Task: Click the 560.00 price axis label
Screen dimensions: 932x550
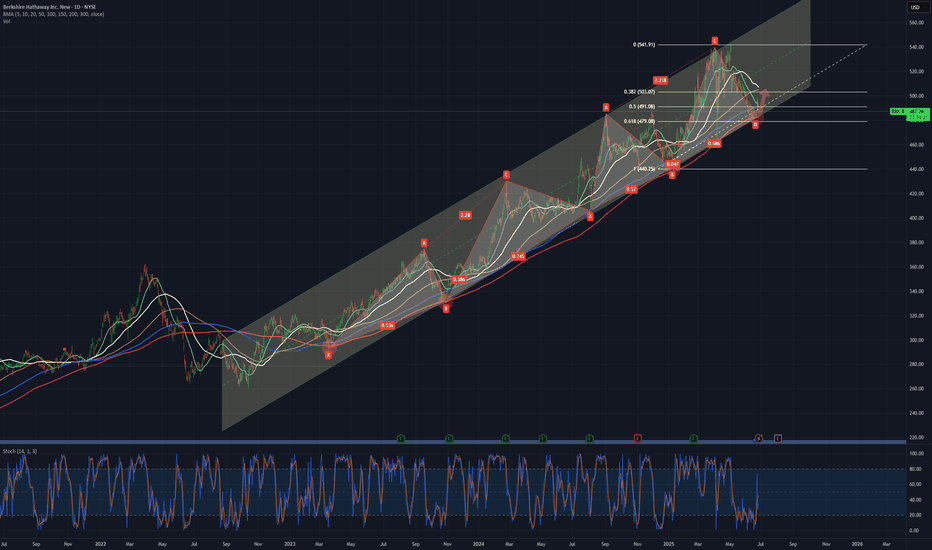Action: point(916,23)
